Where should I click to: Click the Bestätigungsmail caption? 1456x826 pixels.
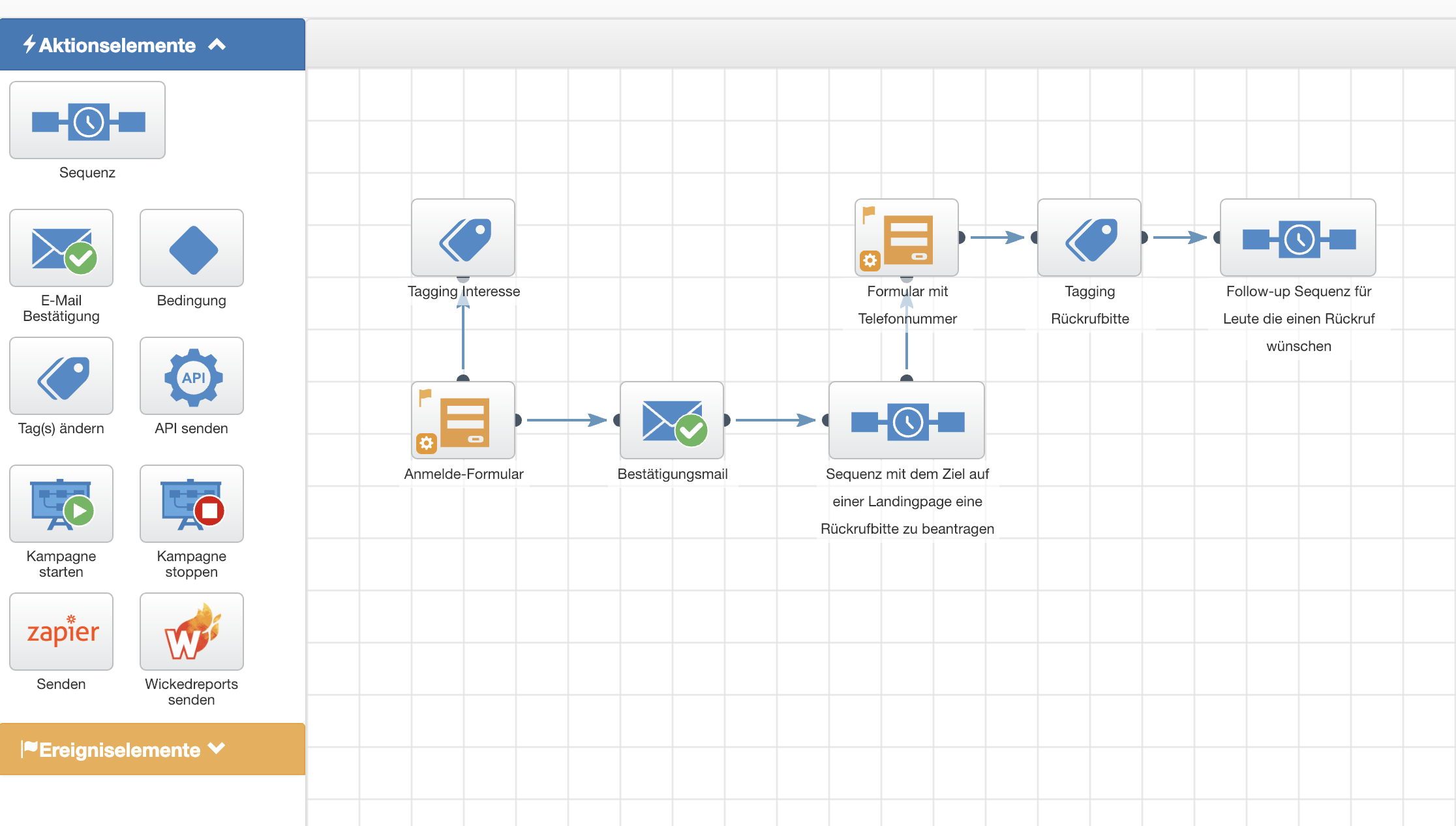pos(673,474)
